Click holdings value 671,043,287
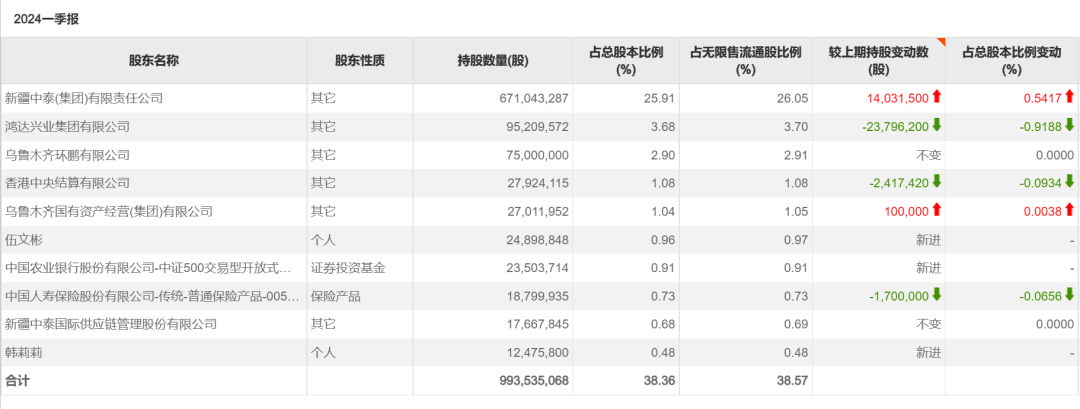The image size is (1080, 409). [534, 98]
